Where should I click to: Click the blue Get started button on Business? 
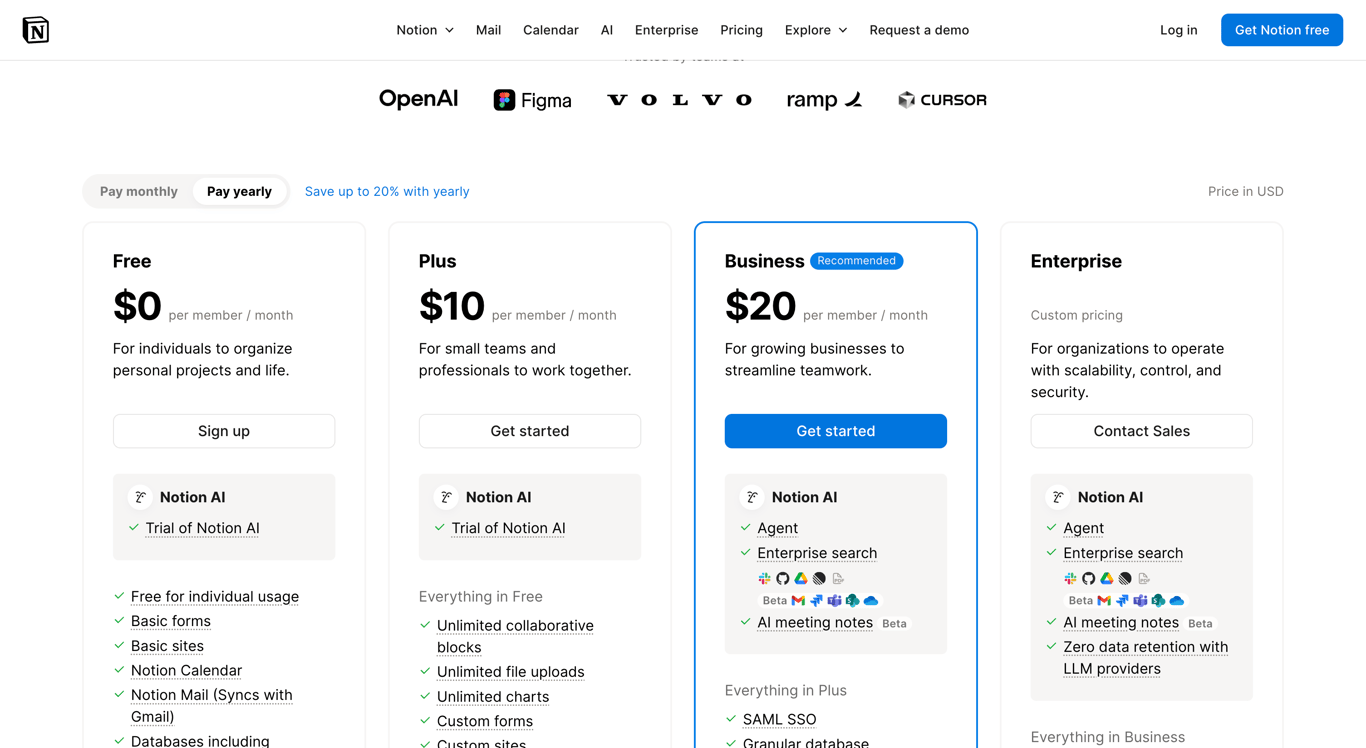835,431
